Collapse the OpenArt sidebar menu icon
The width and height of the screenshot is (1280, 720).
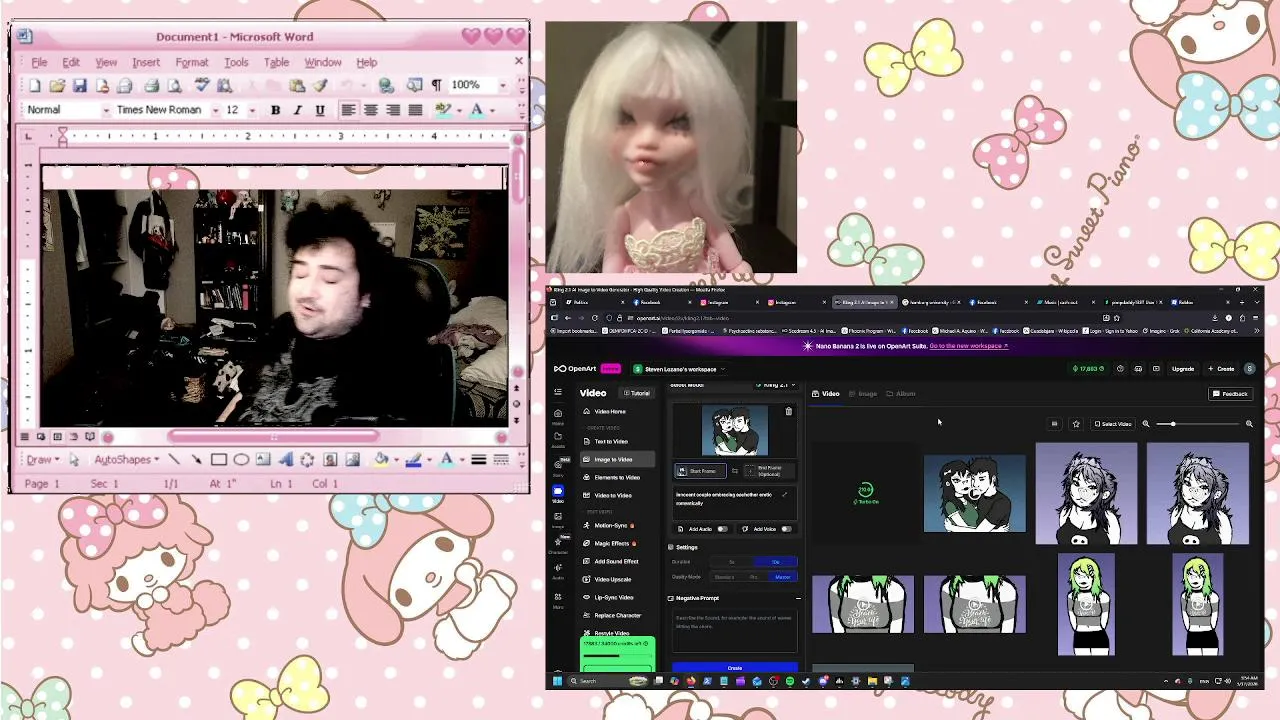click(x=558, y=392)
